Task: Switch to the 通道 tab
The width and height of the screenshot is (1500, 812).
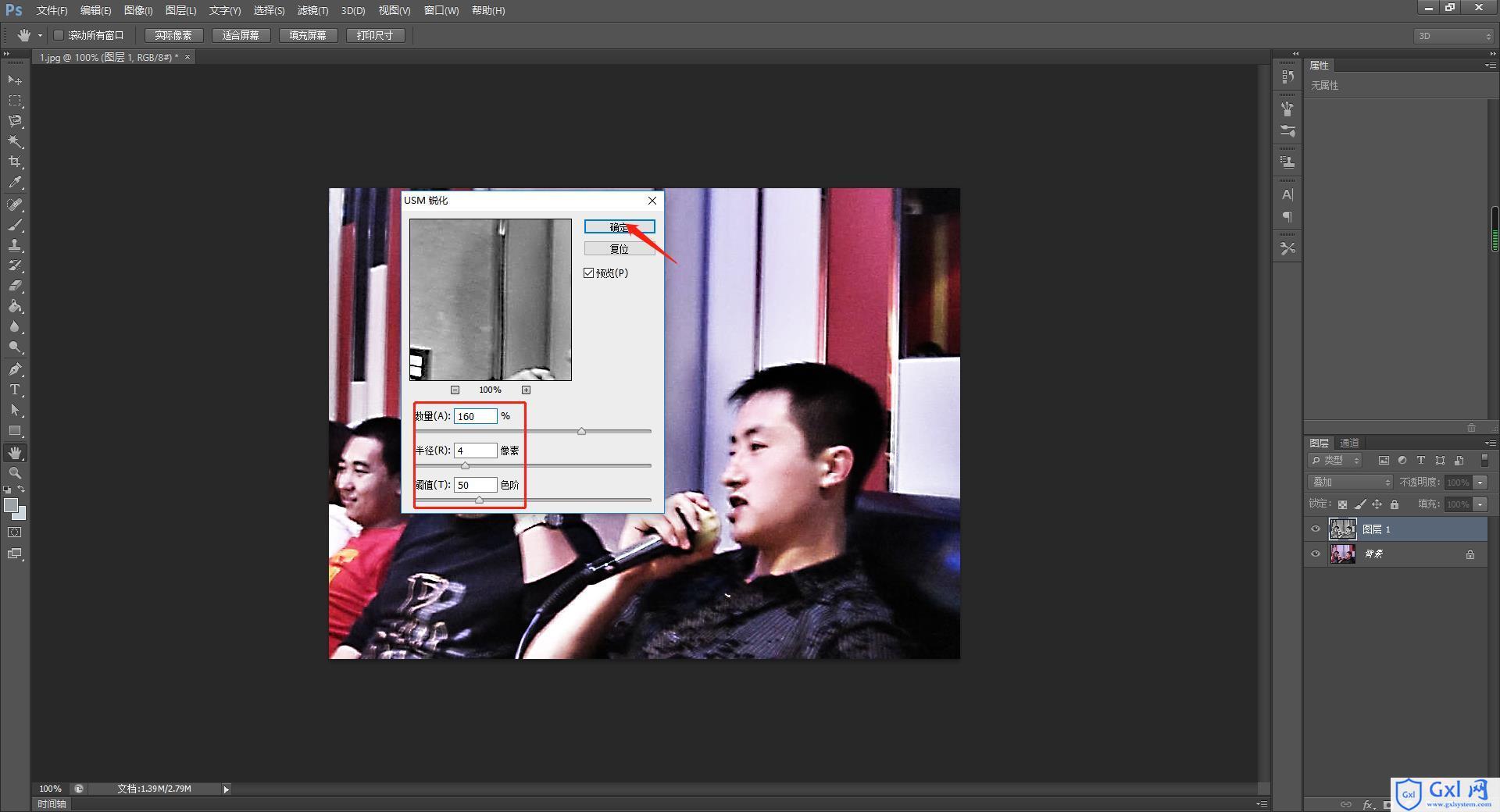Action: tap(1349, 443)
